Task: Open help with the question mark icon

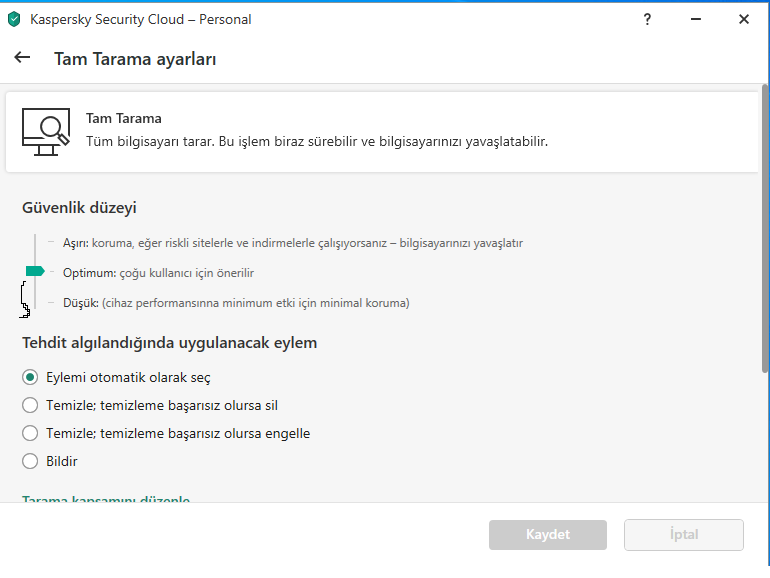Action: [647, 19]
